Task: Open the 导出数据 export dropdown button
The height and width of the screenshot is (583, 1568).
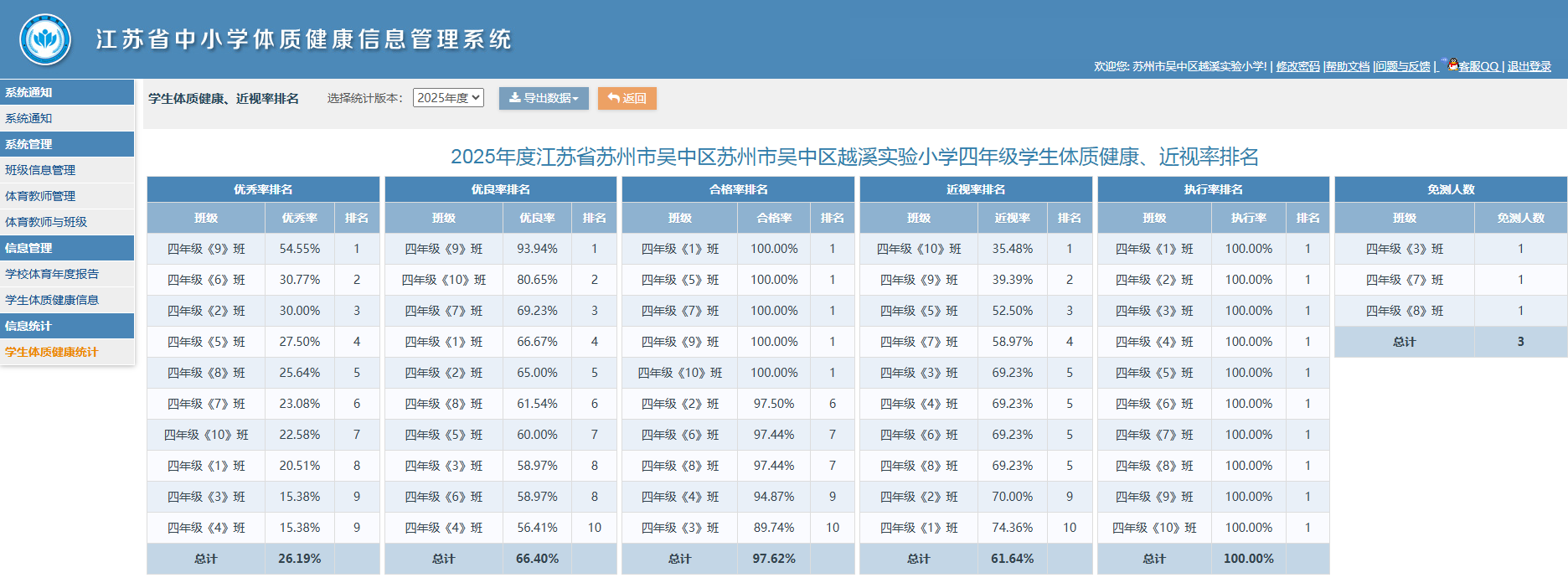Action: [544, 98]
